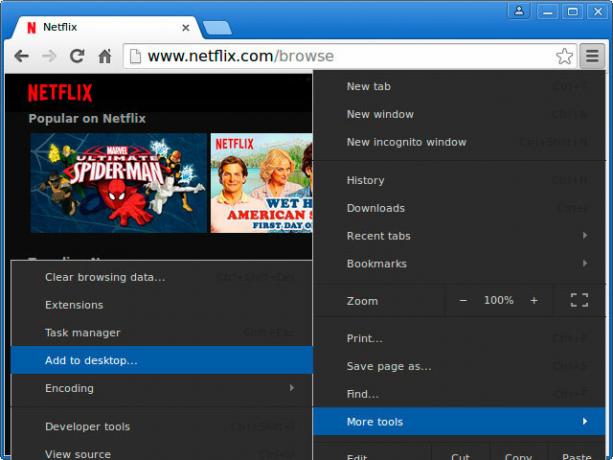Screen dimensions: 613x460
Task: Reload the Netflix page
Action: tap(77, 56)
